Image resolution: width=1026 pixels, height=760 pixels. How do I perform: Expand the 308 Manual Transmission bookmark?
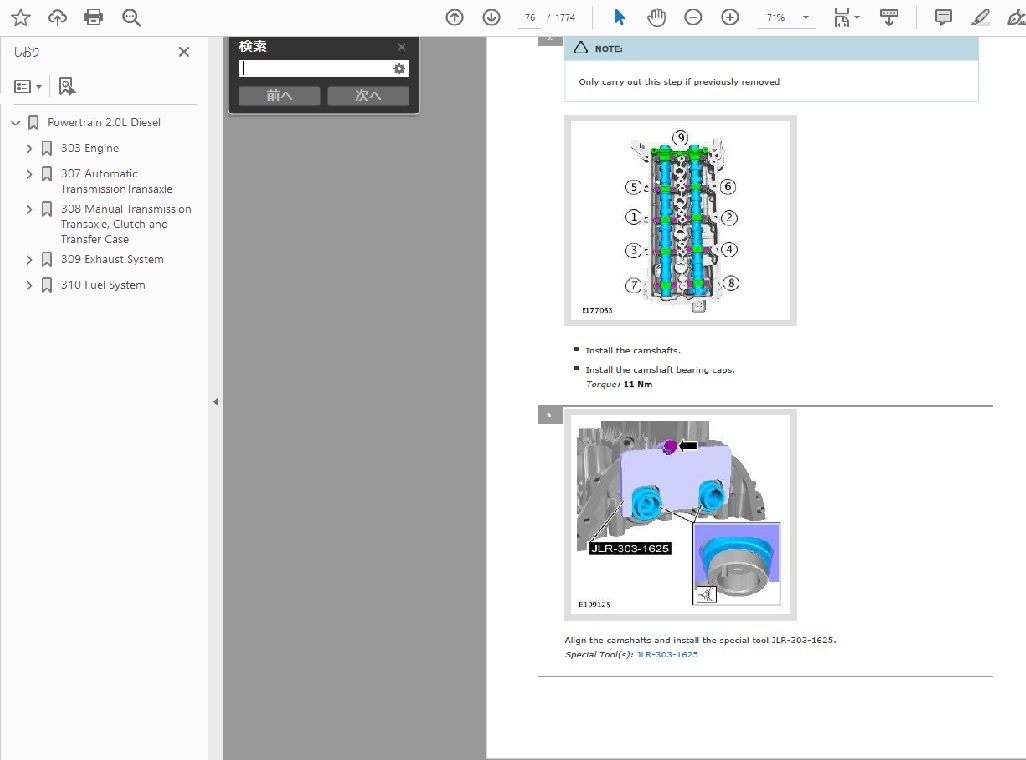point(29,209)
